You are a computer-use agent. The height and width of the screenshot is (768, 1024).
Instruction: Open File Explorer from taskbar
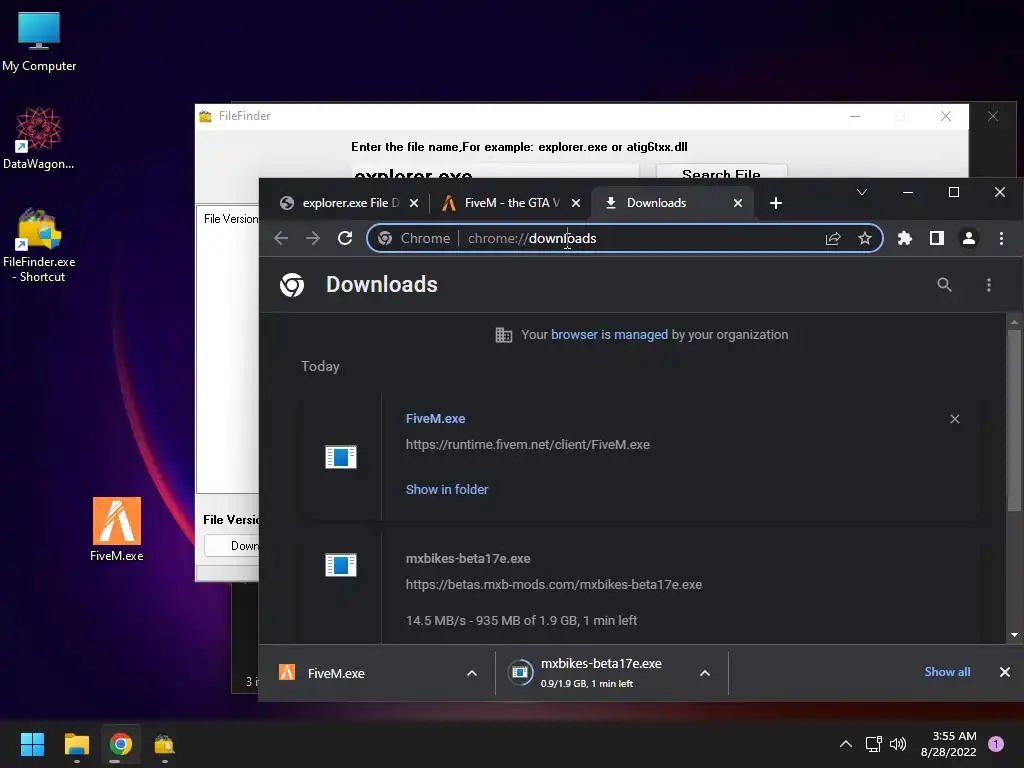point(76,744)
